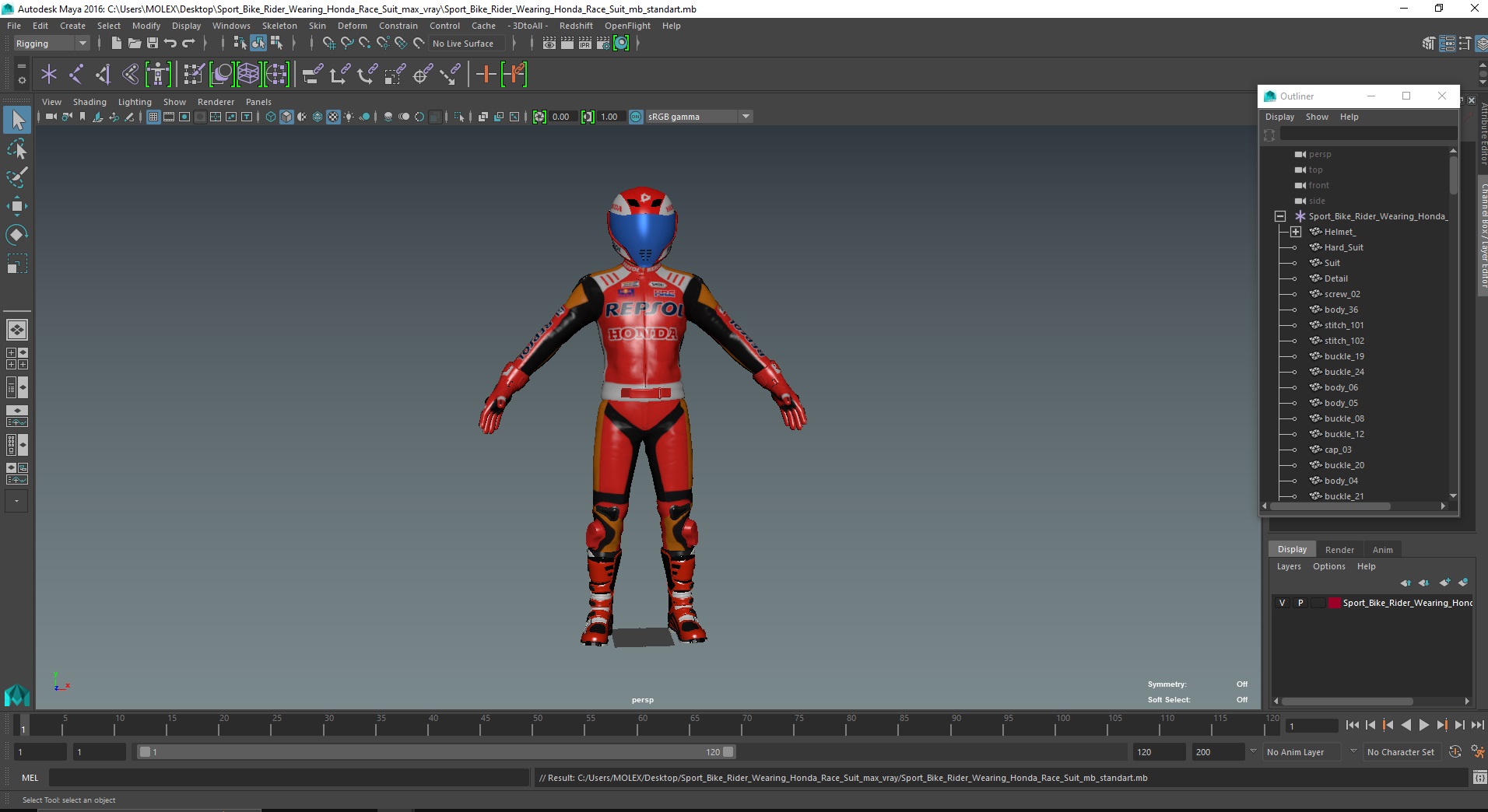Click Play forwards button
Viewport: 1488px width, 812px height.
tap(1423, 725)
